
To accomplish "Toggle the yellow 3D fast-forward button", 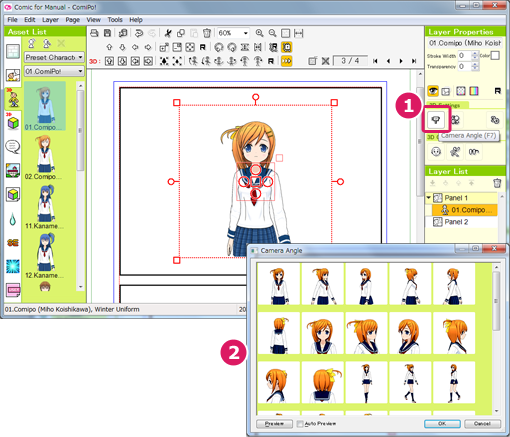I will pos(286,61).
